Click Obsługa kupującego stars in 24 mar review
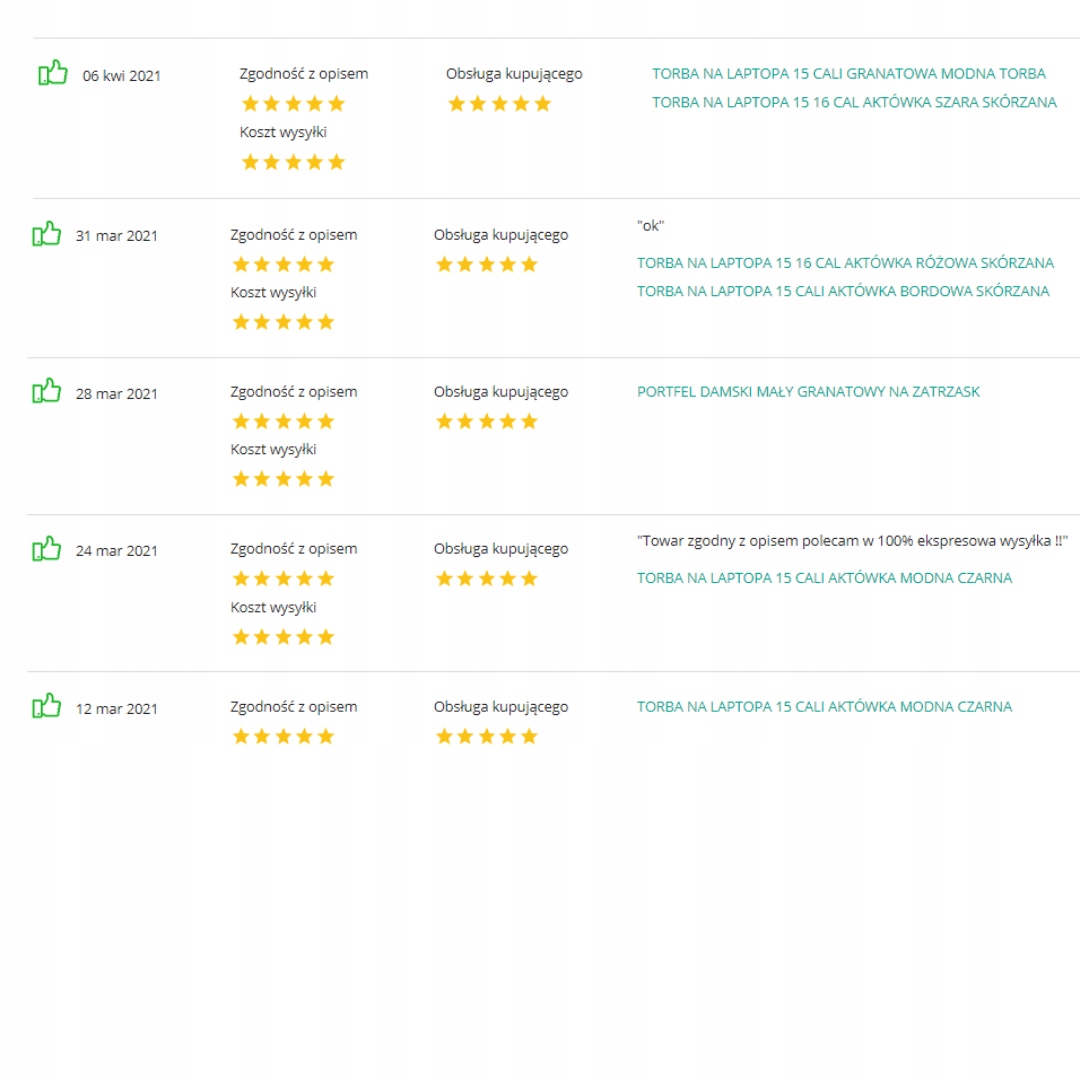1080x1080 pixels. tap(486, 579)
